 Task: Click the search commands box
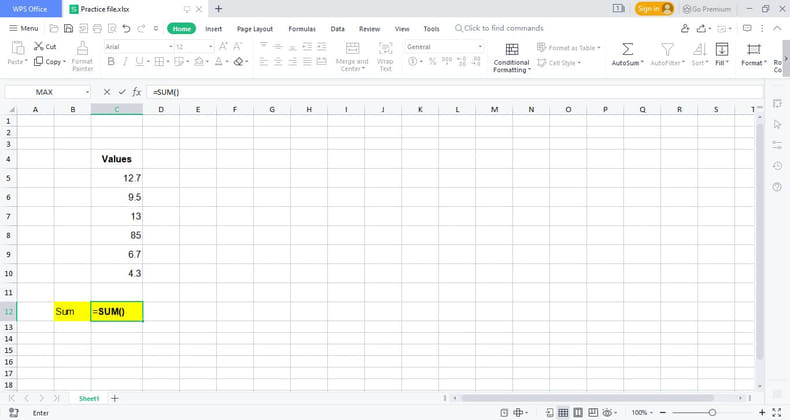click(x=499, y=28)
